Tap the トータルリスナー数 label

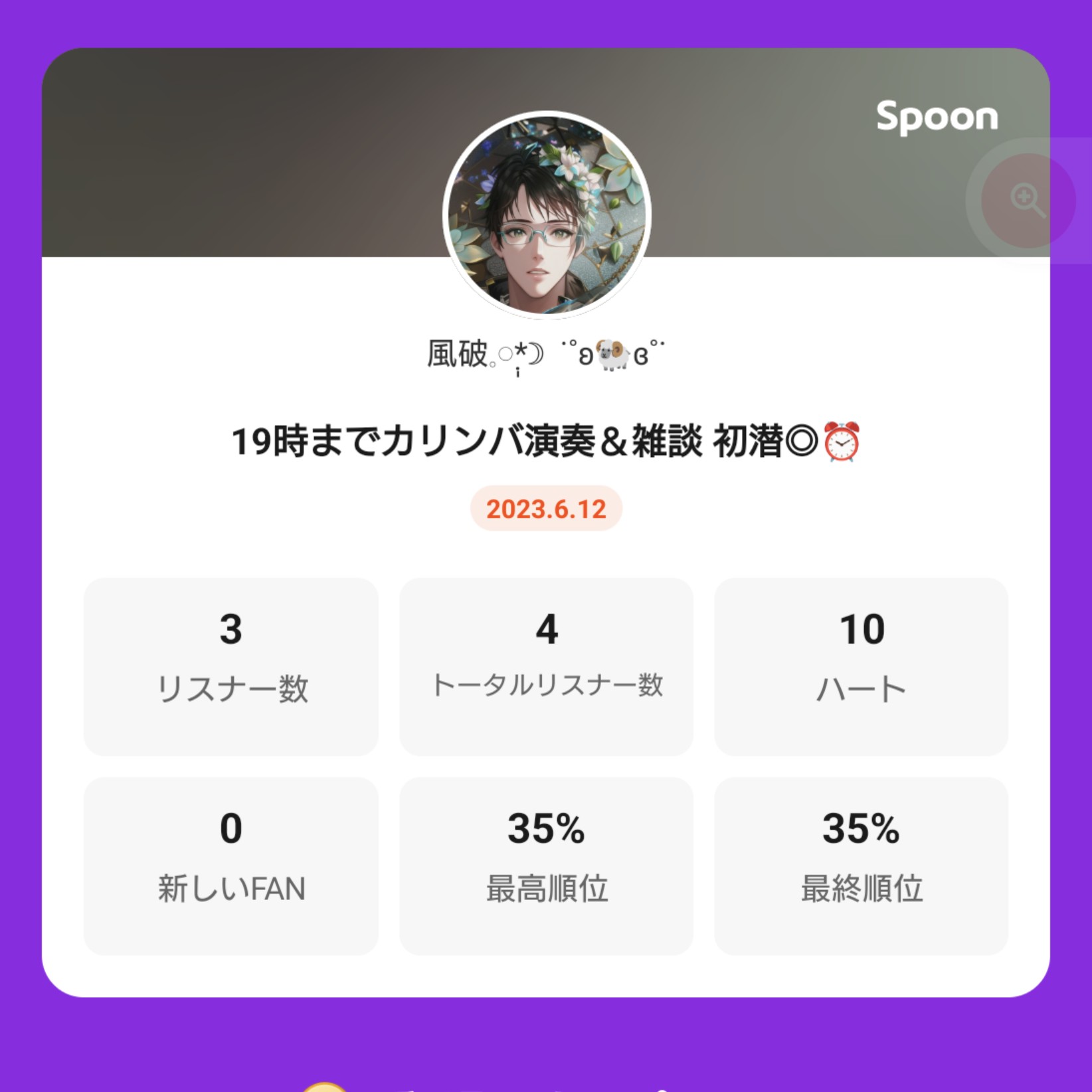[x=546, y=685]
